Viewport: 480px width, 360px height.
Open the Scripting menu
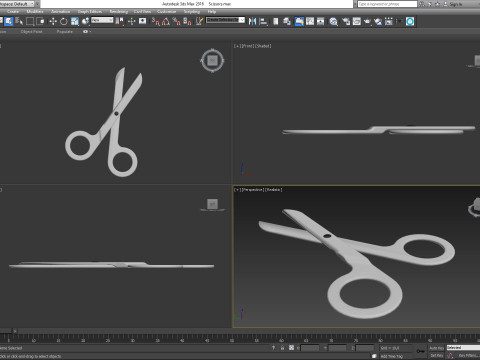coord(192,12)
